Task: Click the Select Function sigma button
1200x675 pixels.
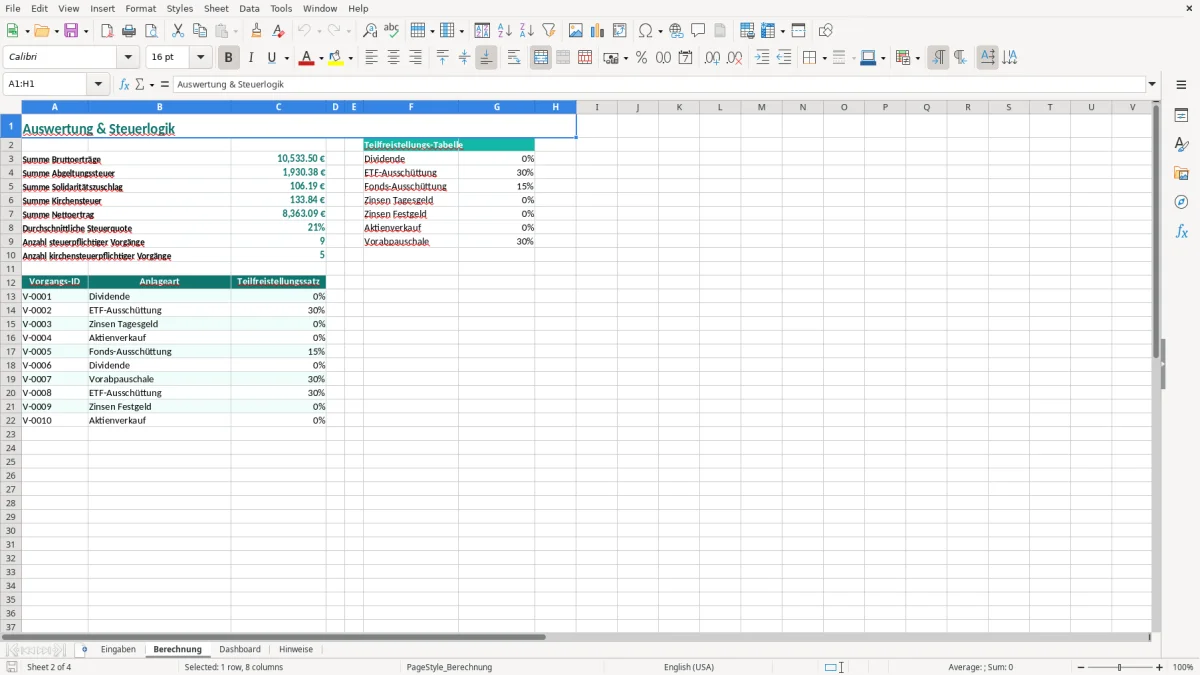Action: tap(139, 85)
